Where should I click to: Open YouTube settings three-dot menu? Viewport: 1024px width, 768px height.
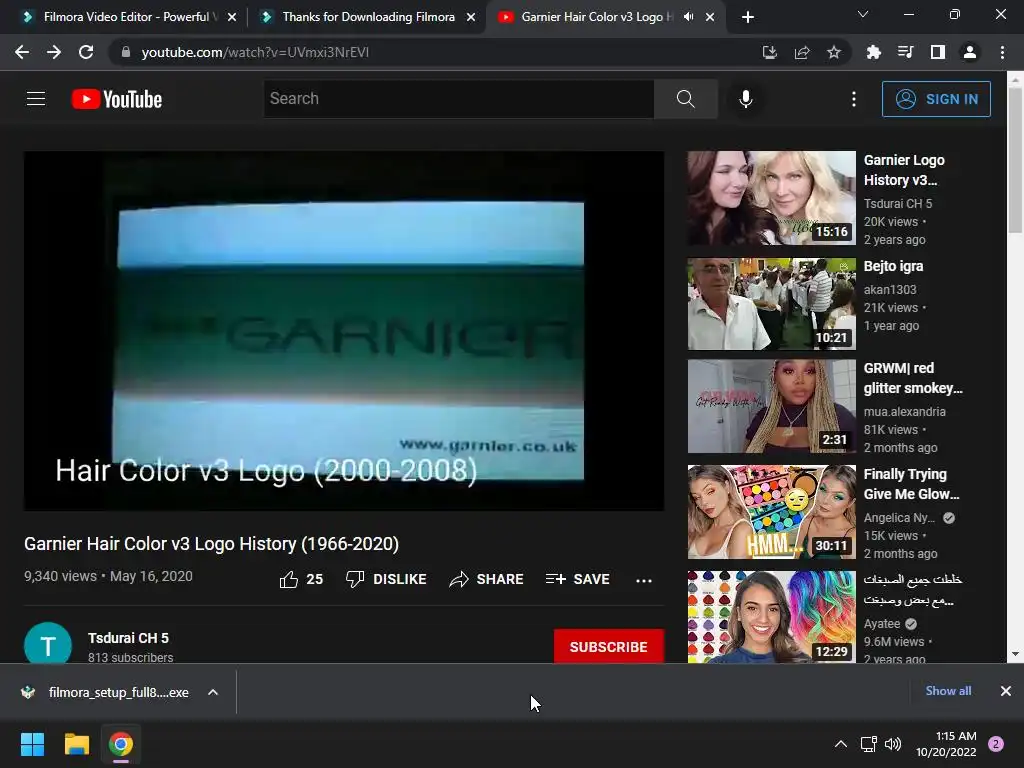(854, 99)
